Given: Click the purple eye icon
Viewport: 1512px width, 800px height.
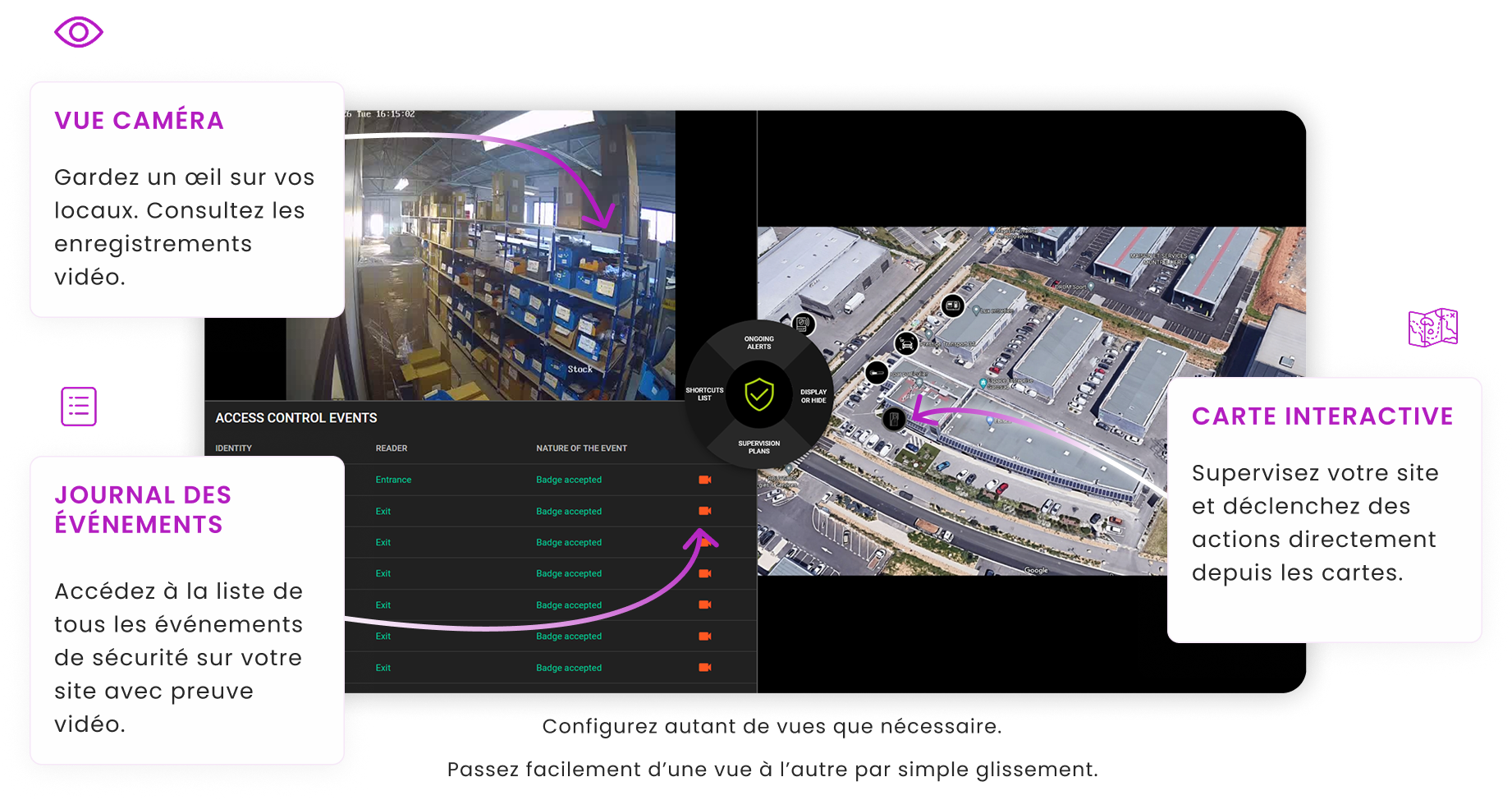Looking at the screenshot, I should tap(79, 33).
